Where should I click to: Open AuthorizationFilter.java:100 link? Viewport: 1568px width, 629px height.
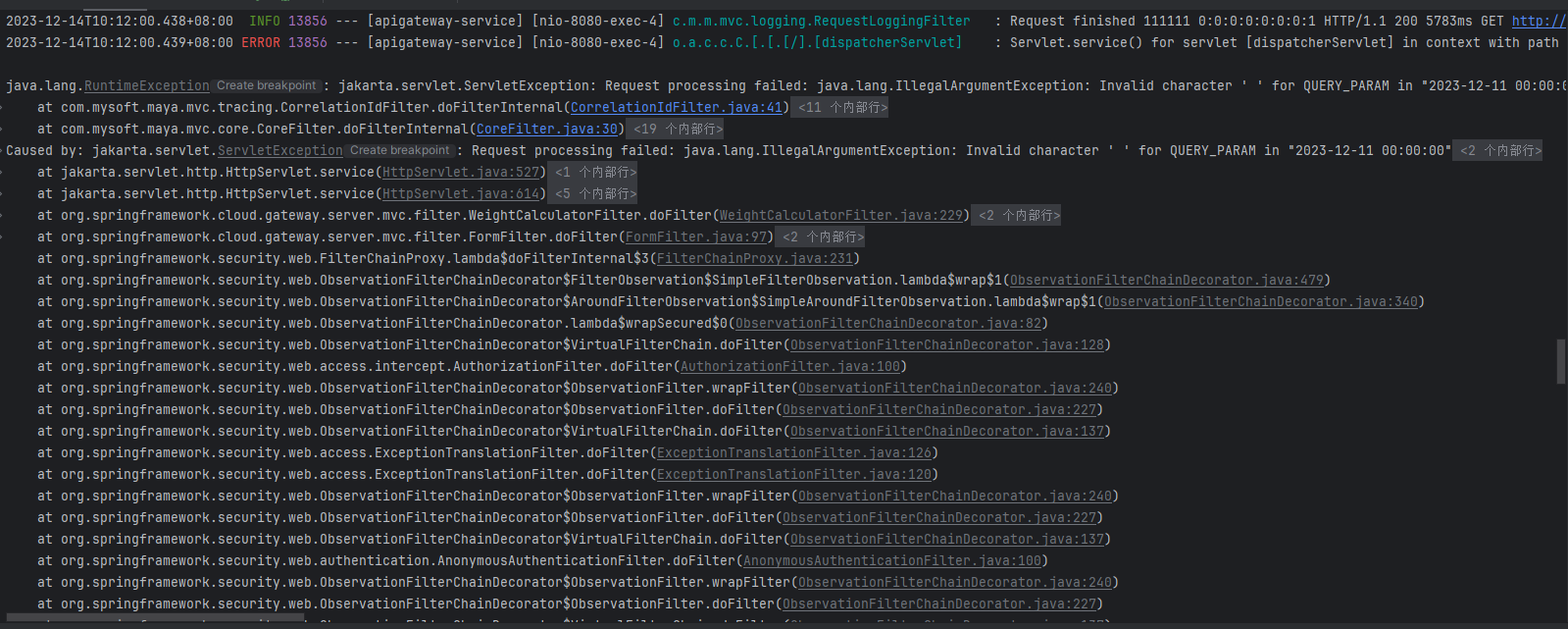click(790, 366)
